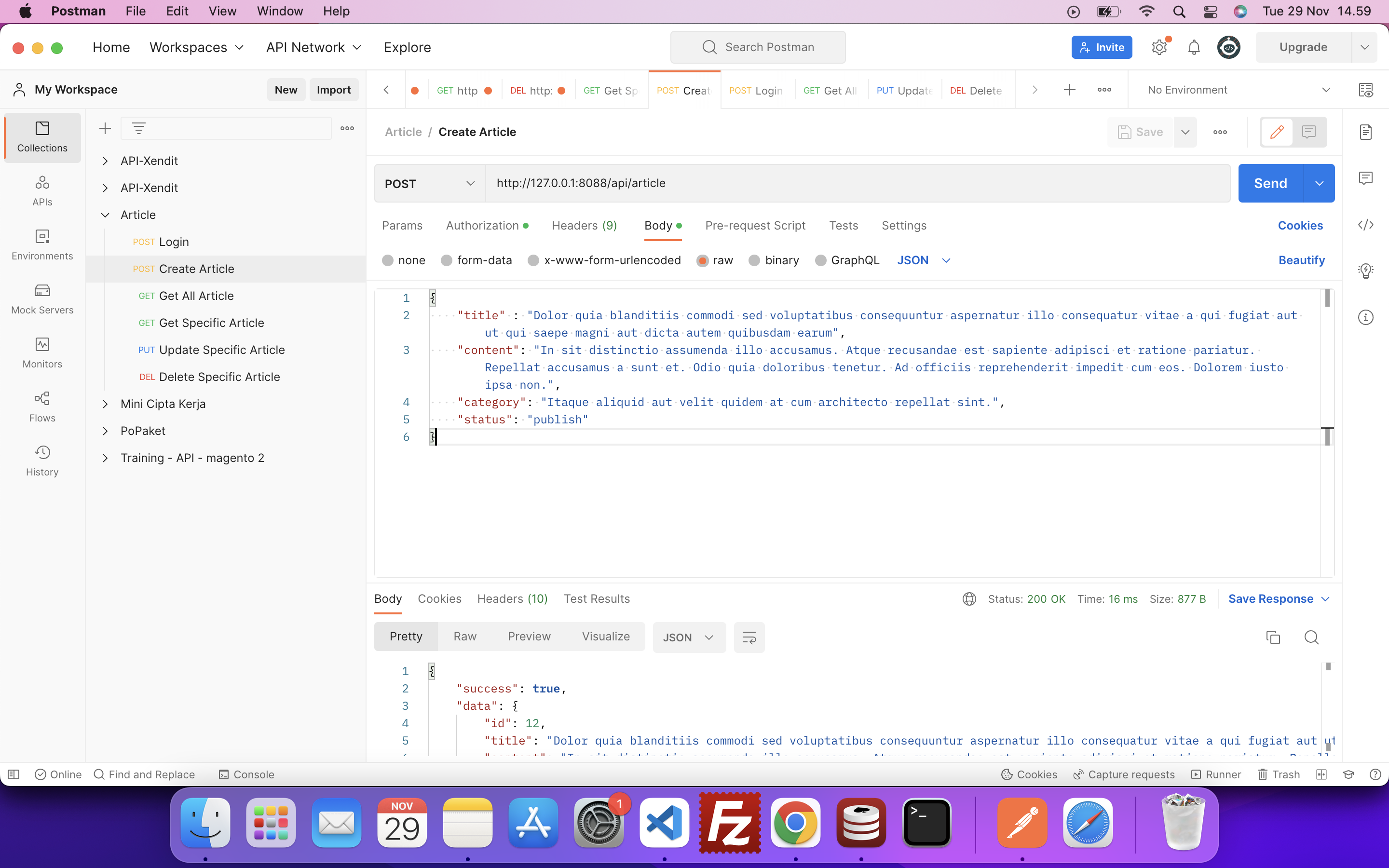Click the create new collection plus icon
The width and height of the screenshot is (1389, 868).
pyautogui.click(x=105, y=129)
